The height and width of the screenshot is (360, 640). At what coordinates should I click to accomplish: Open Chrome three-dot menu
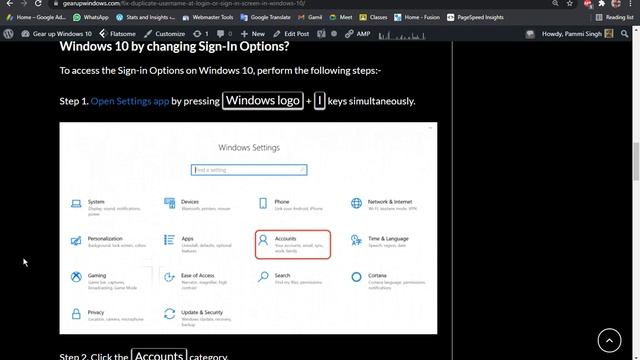[631, 3]
